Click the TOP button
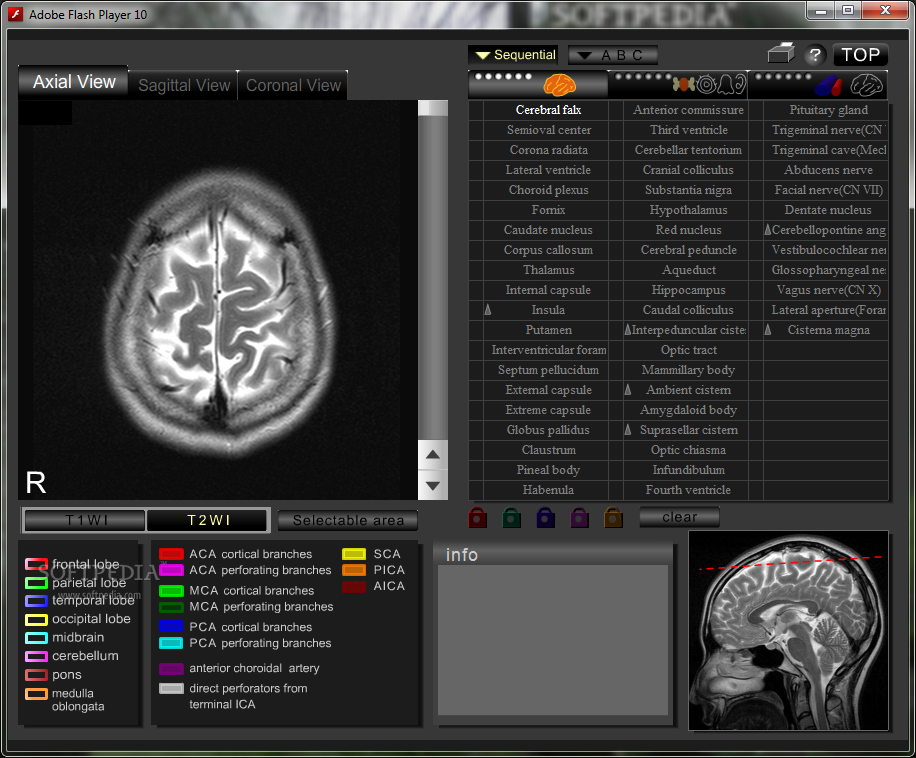This screenshot has width=916, height=758. [861, 55]
